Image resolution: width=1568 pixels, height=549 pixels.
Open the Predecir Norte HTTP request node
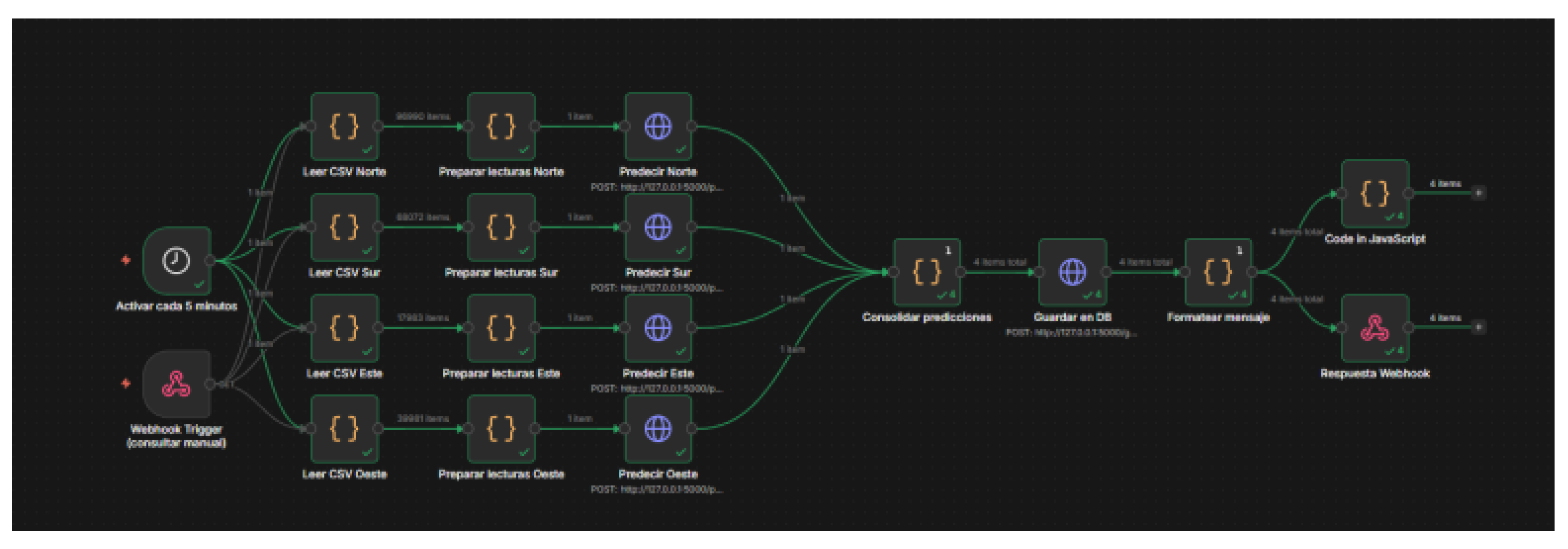pos(658,126)
